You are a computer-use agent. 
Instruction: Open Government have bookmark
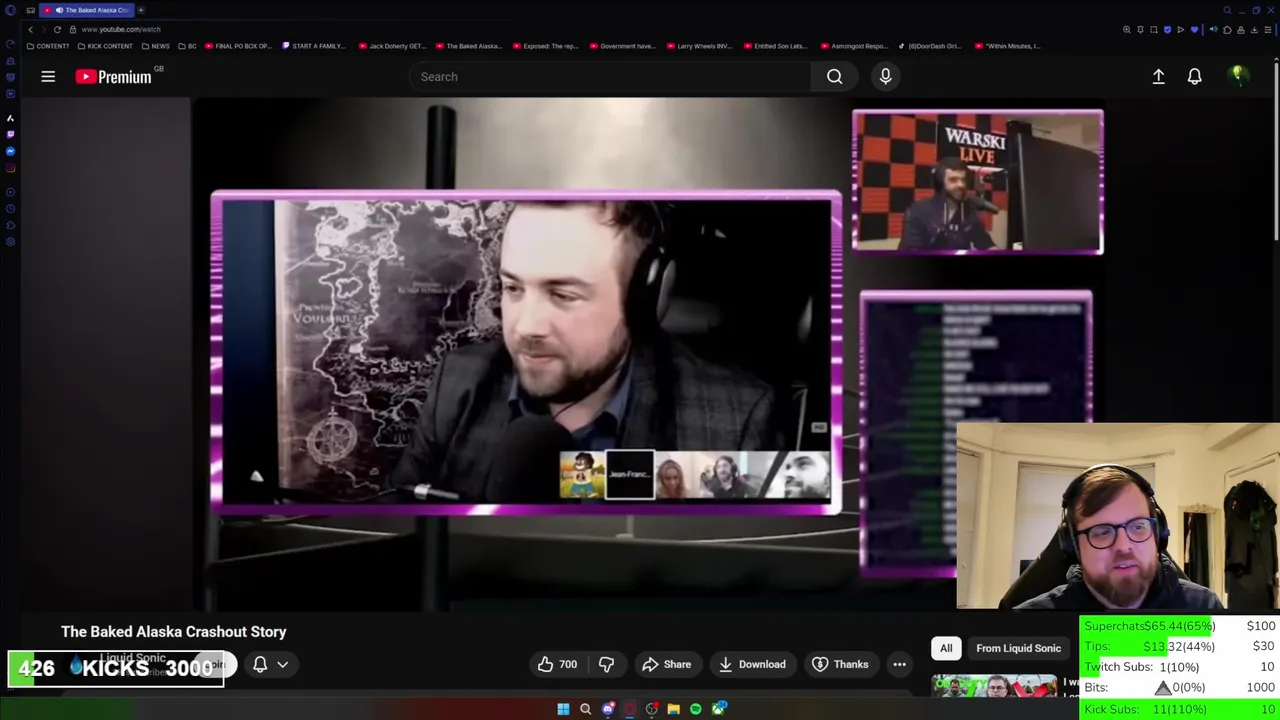pos(622,46)
